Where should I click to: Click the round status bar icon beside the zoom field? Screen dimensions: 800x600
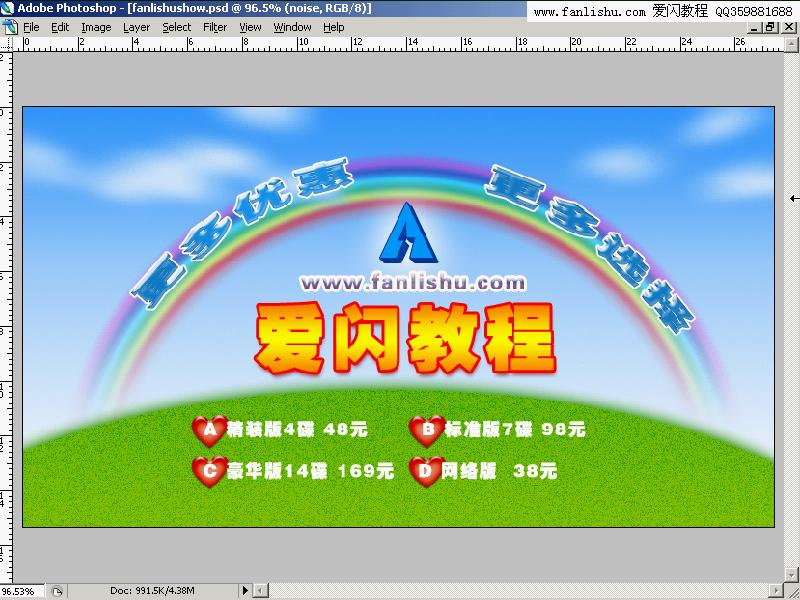[57, 591]
